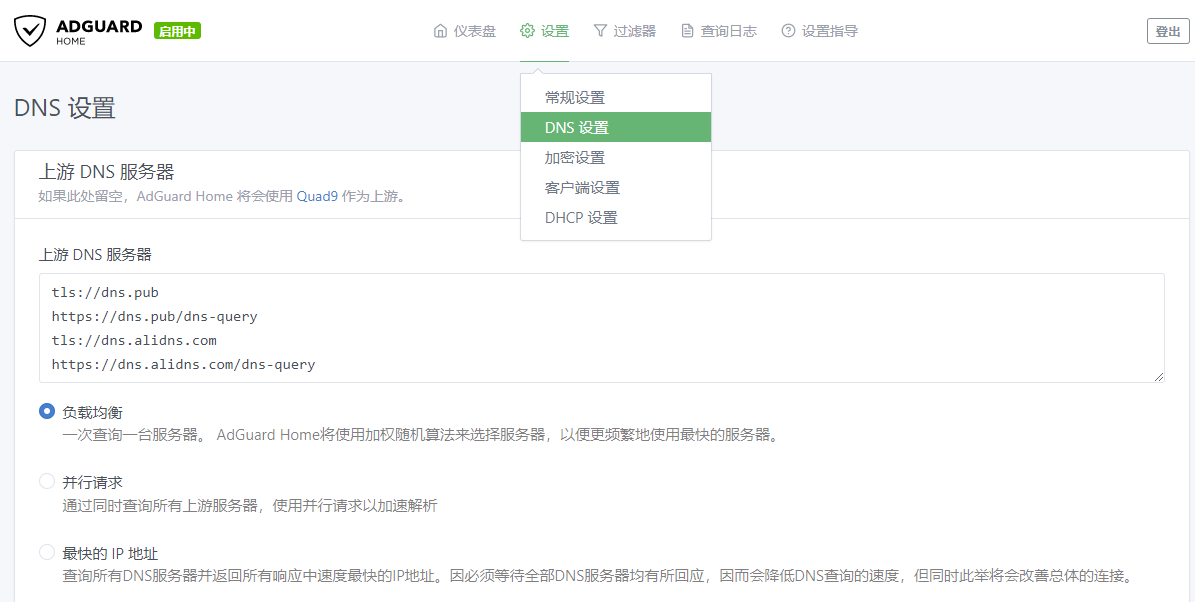Open the 设置 navigation dropdown
1195x602 pixels.
544,30
